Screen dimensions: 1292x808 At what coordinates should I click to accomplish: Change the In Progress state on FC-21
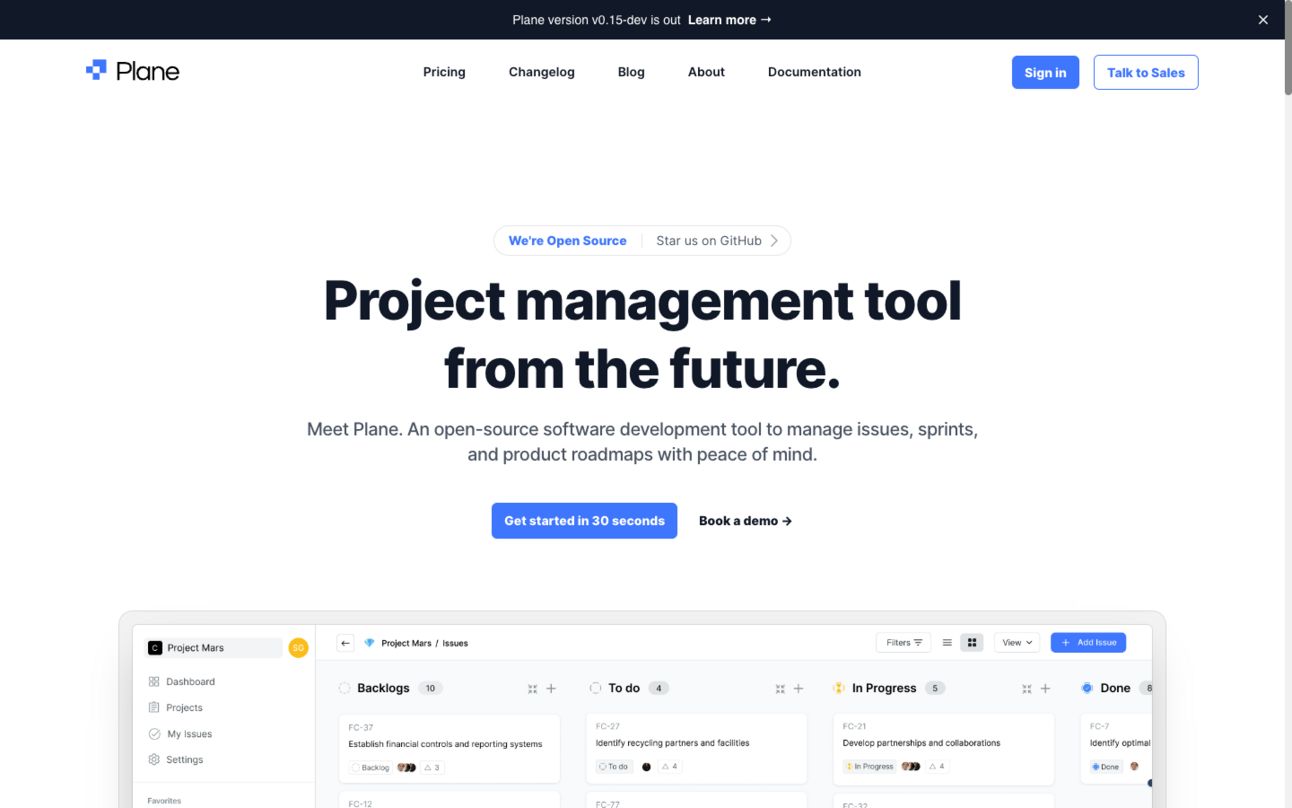[869, 767]
